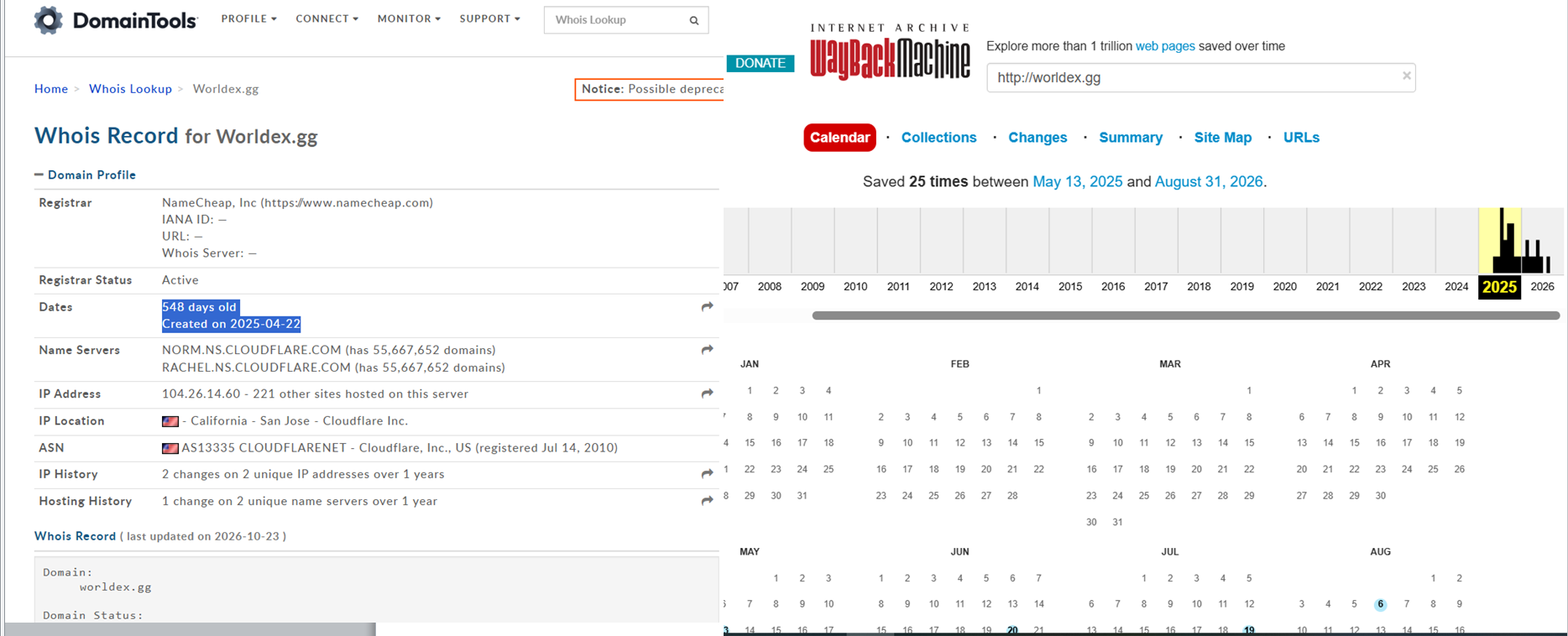Click the red Calendar tab
This screenshot has width=1568, height=636.
[x=839, y=138]
